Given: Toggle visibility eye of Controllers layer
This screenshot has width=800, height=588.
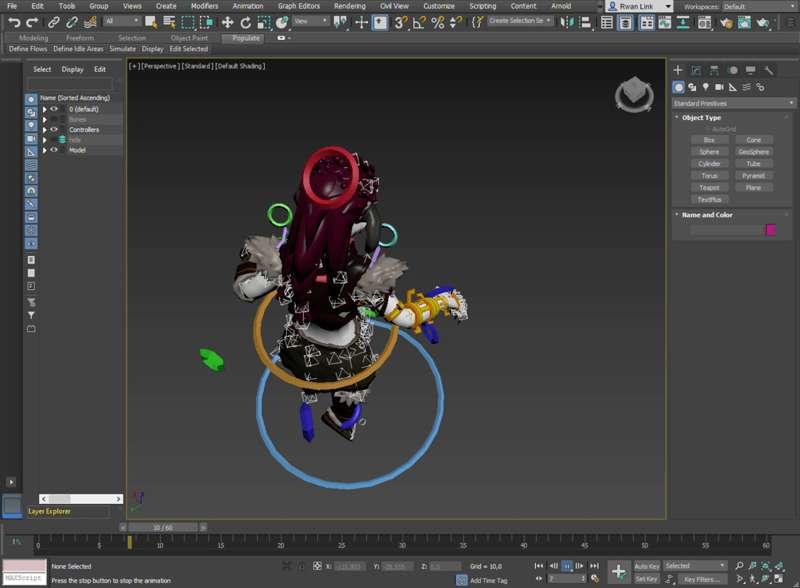Looking at the screenshot, I should coord(54,130).
